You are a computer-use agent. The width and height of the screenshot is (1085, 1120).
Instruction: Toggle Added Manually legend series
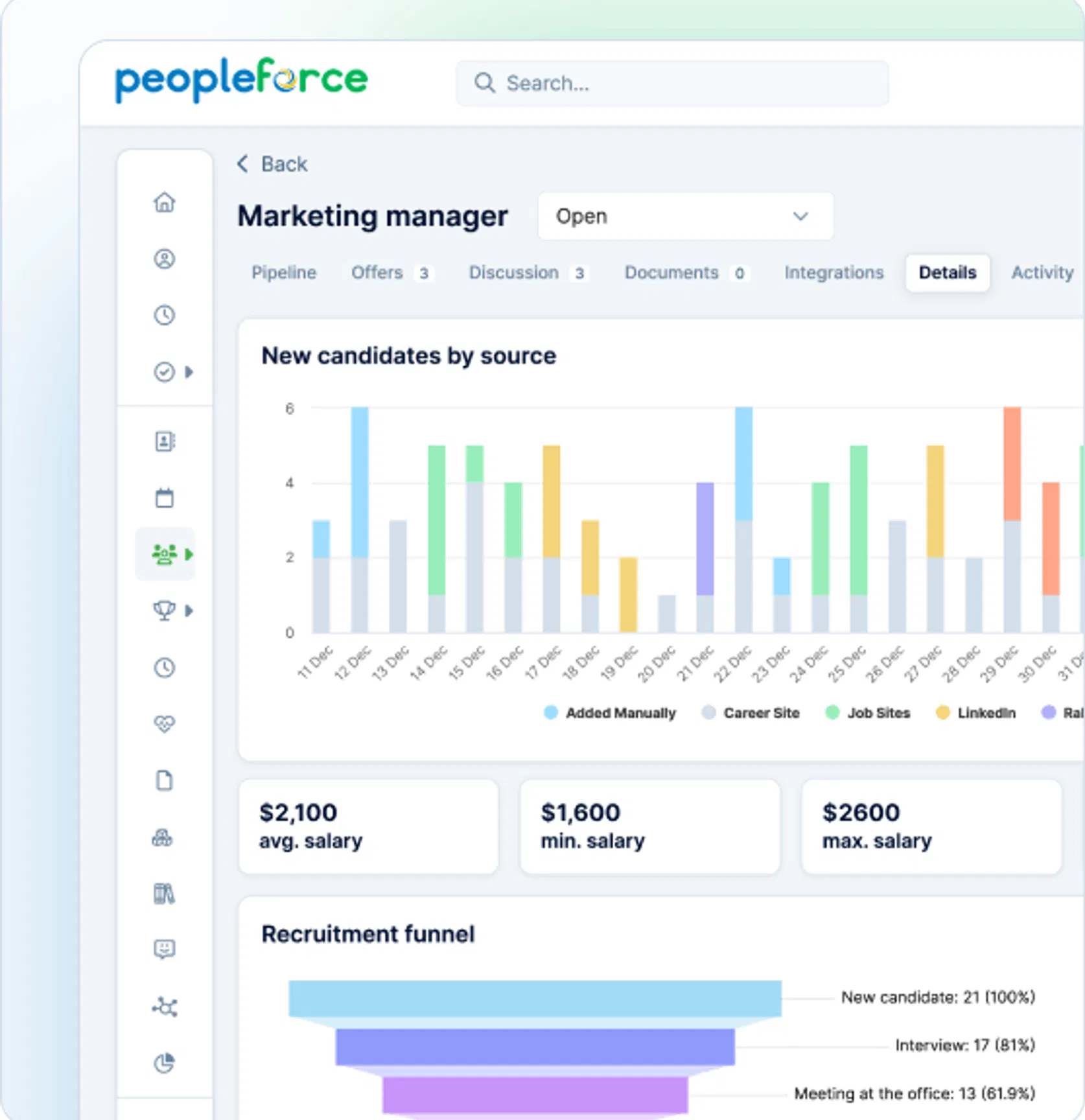point(611,713)
